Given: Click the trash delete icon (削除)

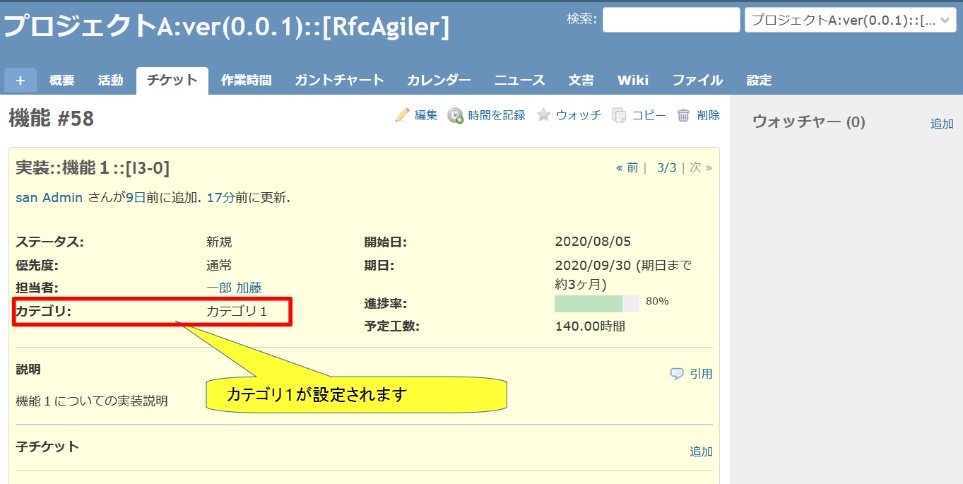Looking at the screenshot, I should pos(684,115).
